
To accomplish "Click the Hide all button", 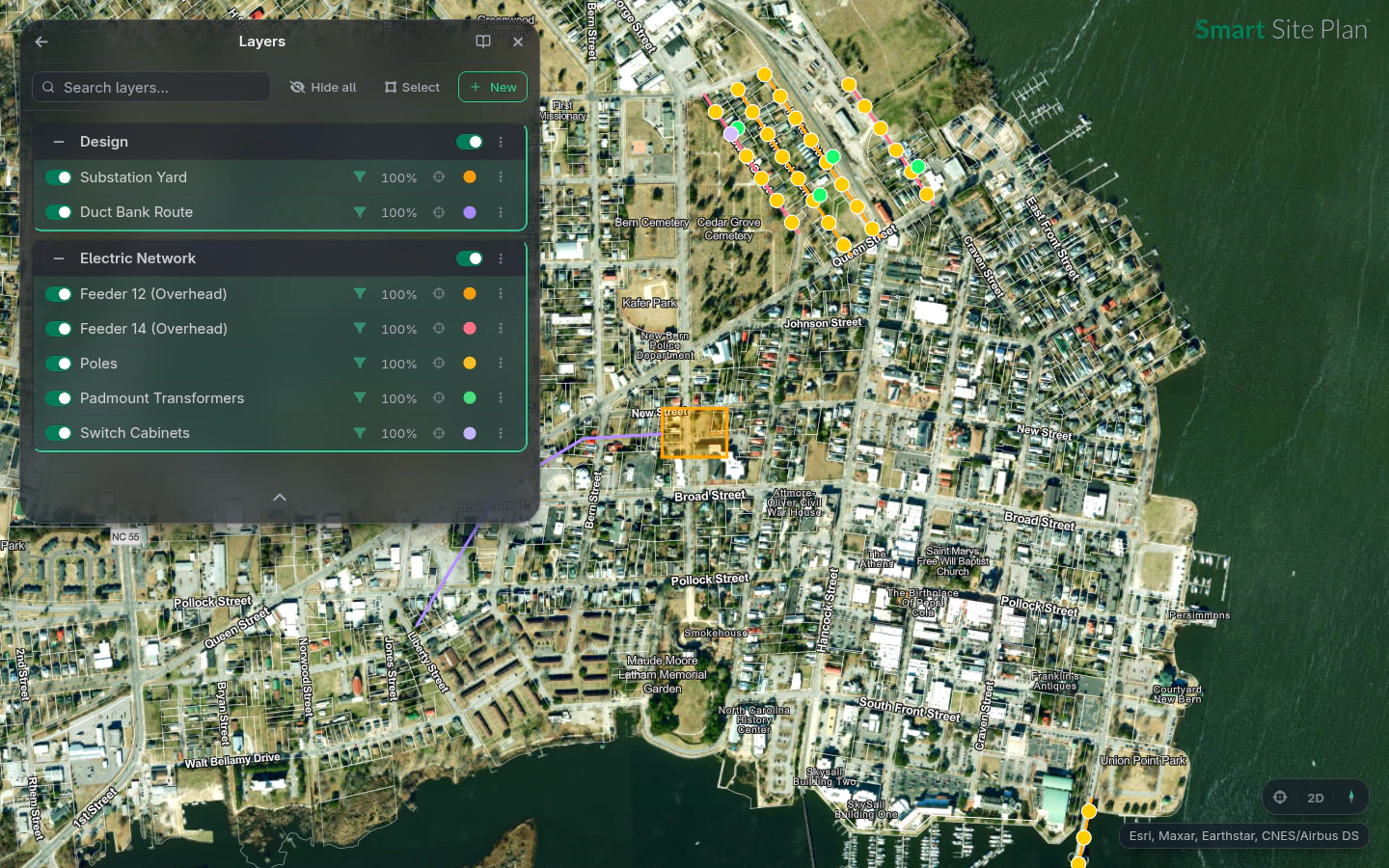I will coord(323,87).
